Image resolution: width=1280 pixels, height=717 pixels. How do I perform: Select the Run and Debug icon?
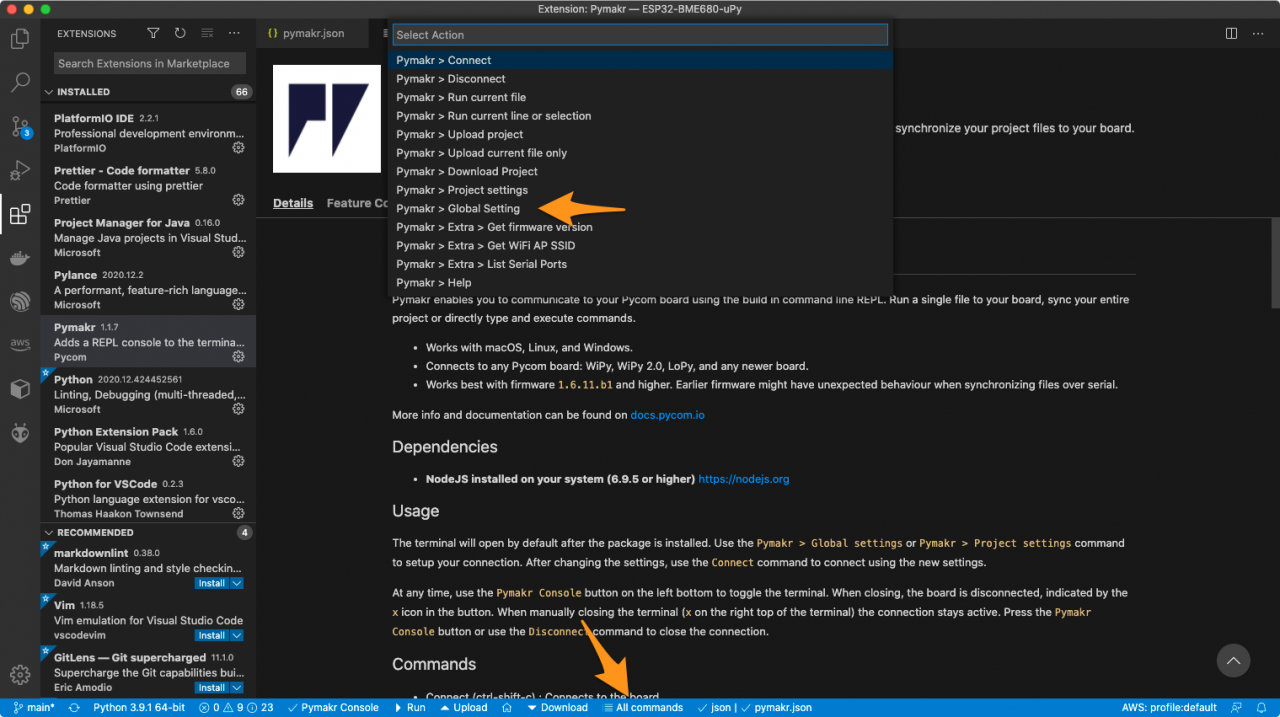20,170
